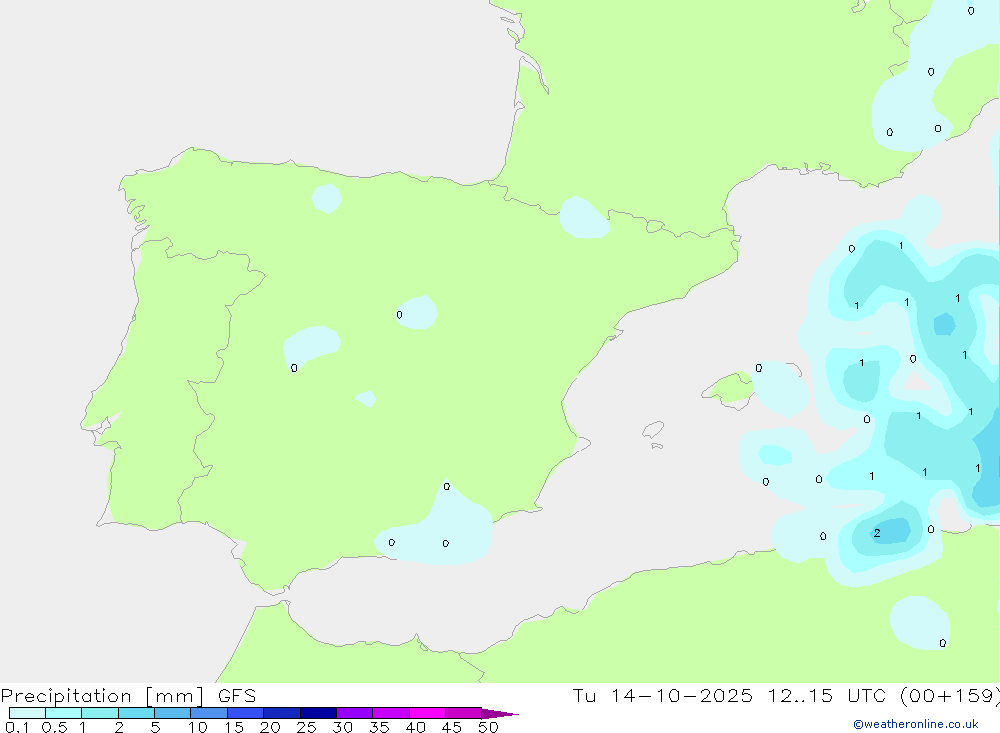Click the "30" legend scale label
Screen dimensions: 1000x733
[x=342, y=727]
